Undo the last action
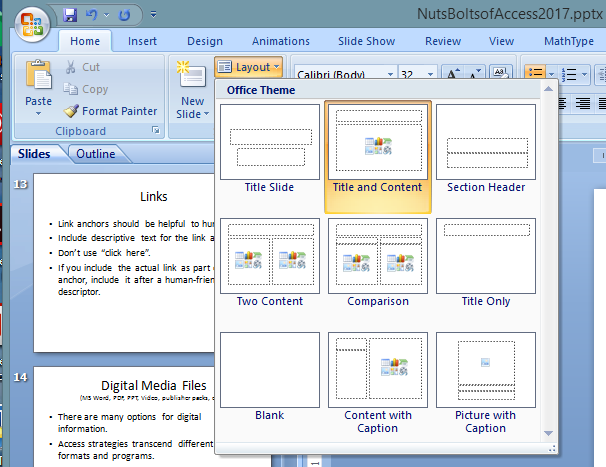The height and width of the screenshot is (467, 606). click(92, 15)
